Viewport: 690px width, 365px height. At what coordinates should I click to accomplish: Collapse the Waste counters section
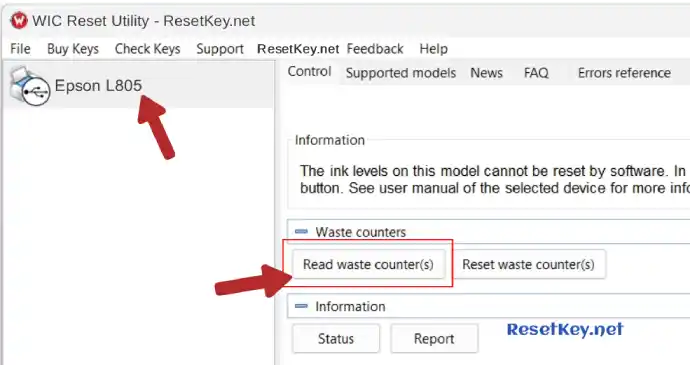[301, 232]
